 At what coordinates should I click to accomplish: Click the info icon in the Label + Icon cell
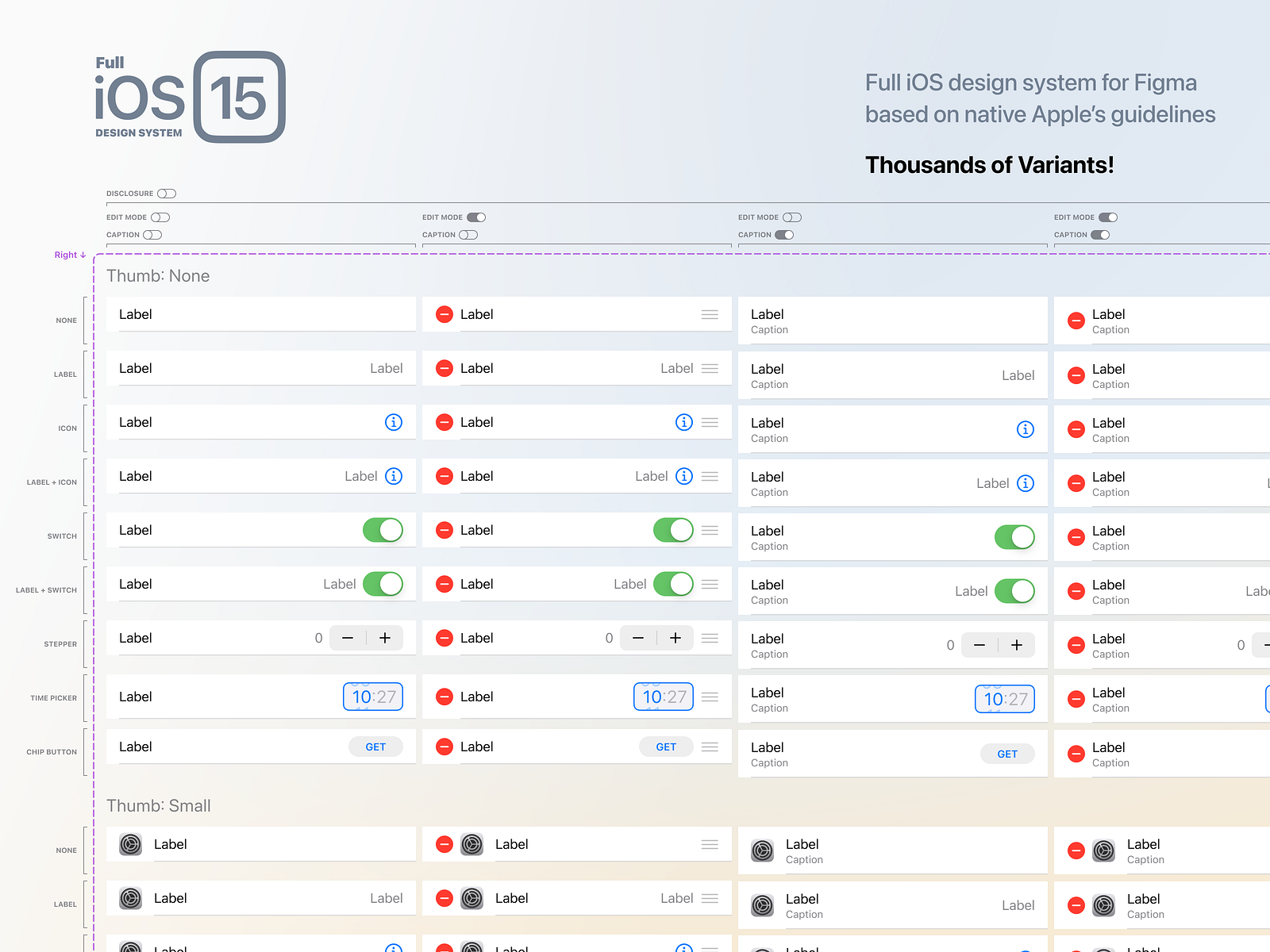[394, 476]
